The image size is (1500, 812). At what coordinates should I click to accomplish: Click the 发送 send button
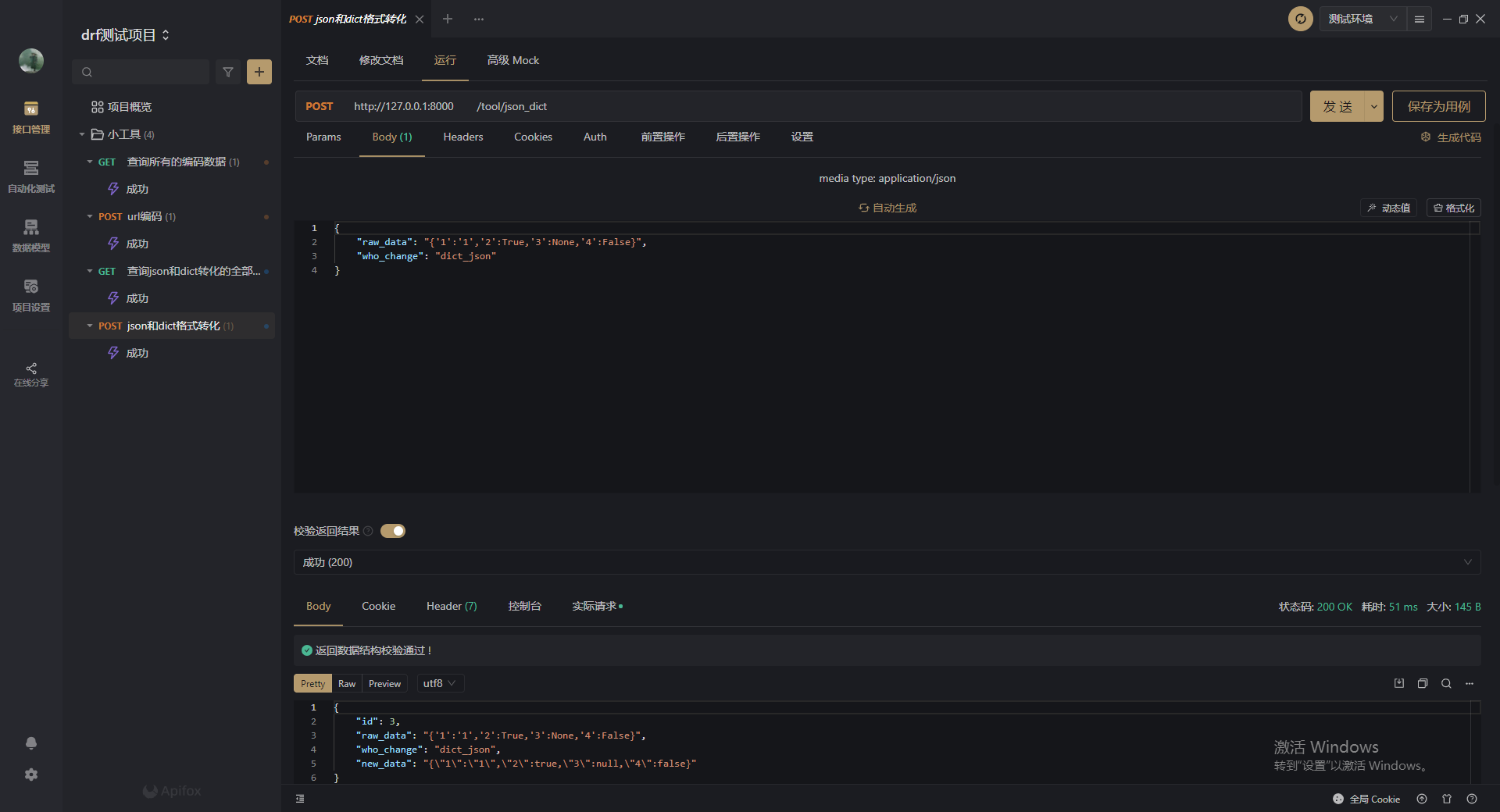tap(1337, 106)
